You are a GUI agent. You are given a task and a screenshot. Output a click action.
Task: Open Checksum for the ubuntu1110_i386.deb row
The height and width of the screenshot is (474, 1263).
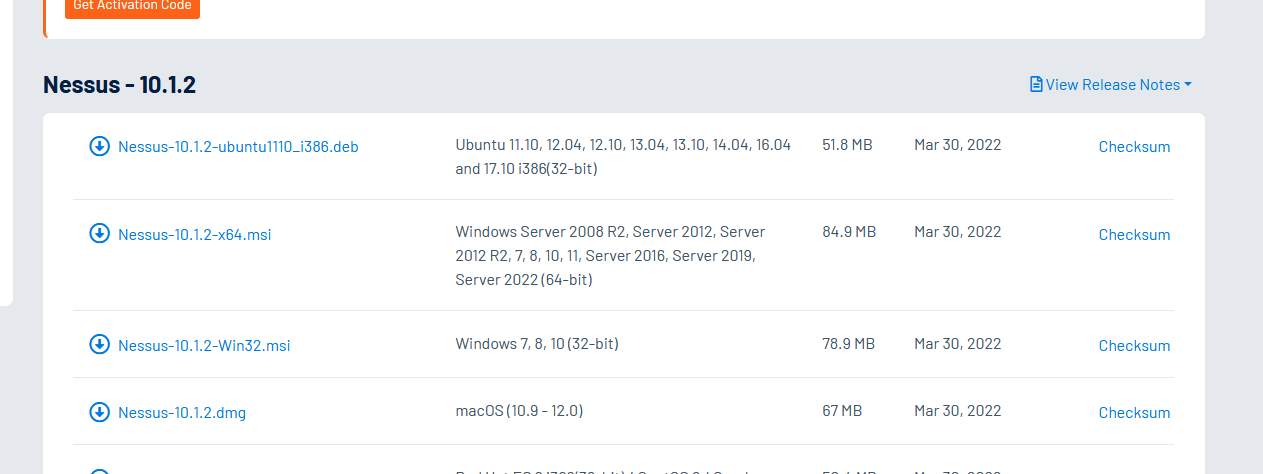pos(1134,147)
